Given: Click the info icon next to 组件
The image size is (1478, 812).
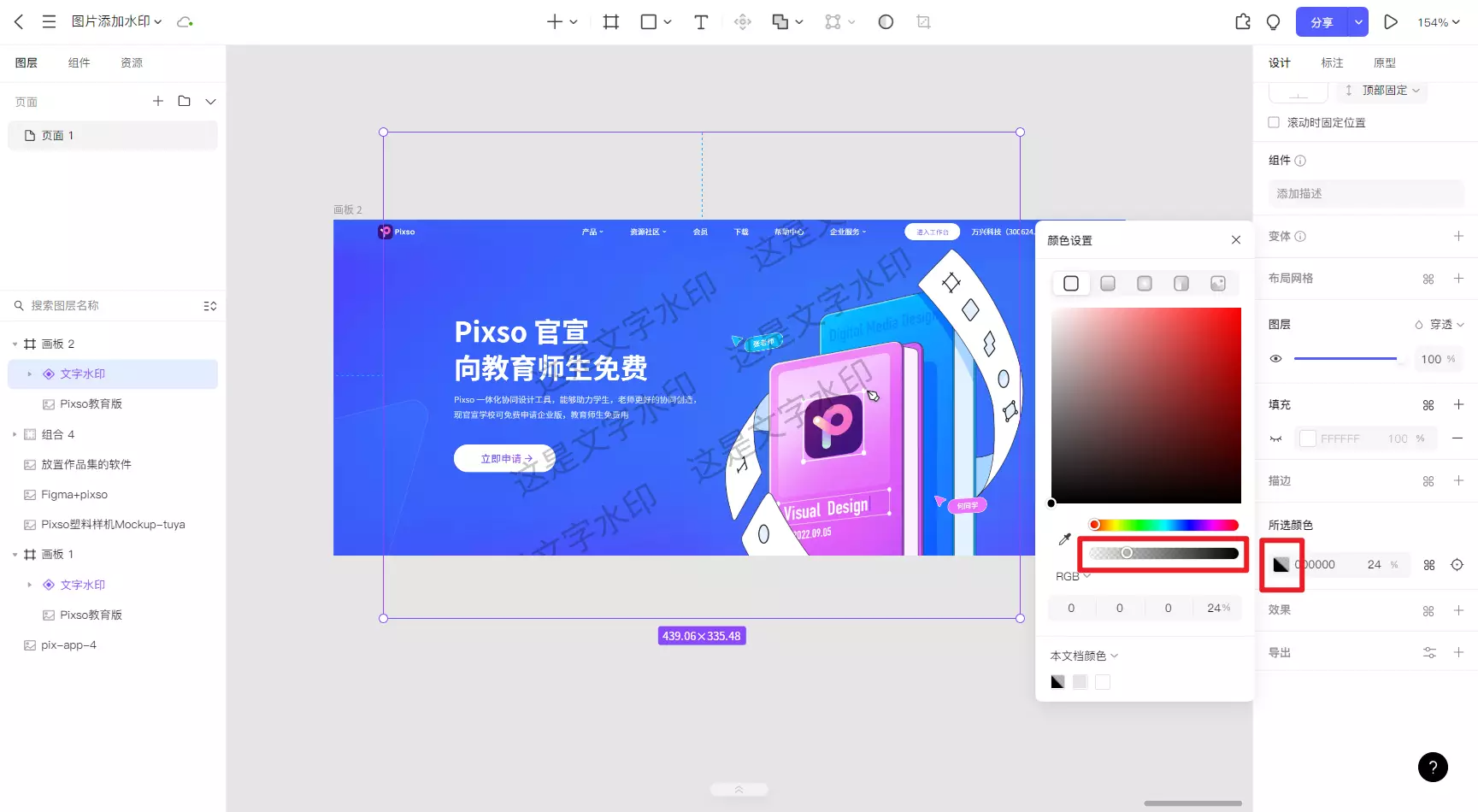Looking at the screenshot, I should pos(1300,161).
